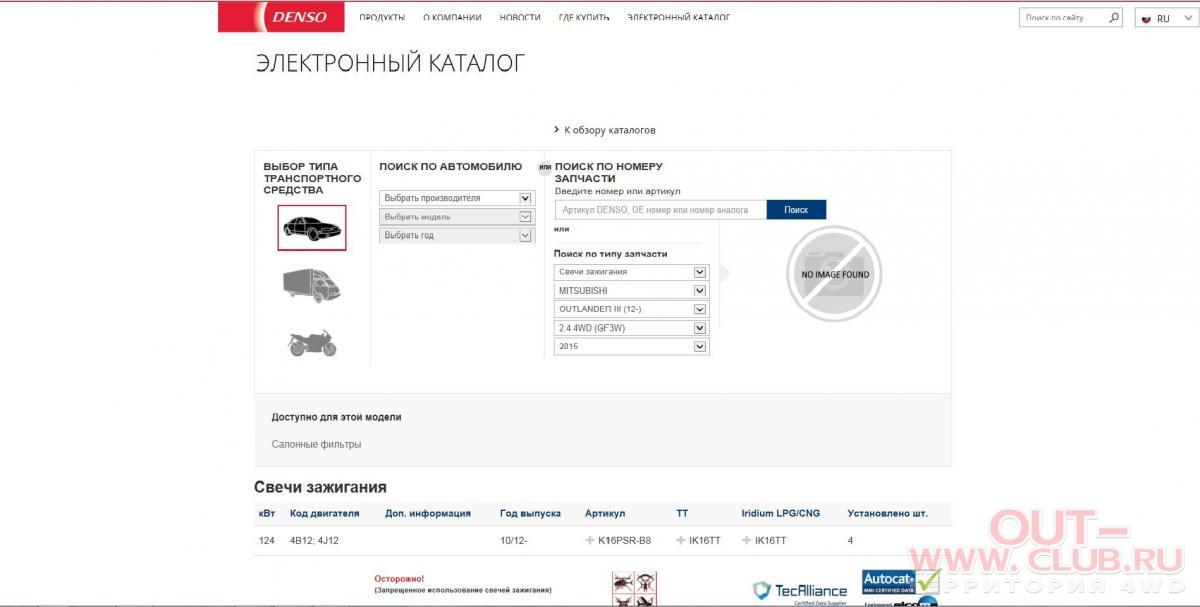Open the OUTLANDER III (12-) model dropdown
This screenshot has height=607, width=1200.
[x=631, y=309]
